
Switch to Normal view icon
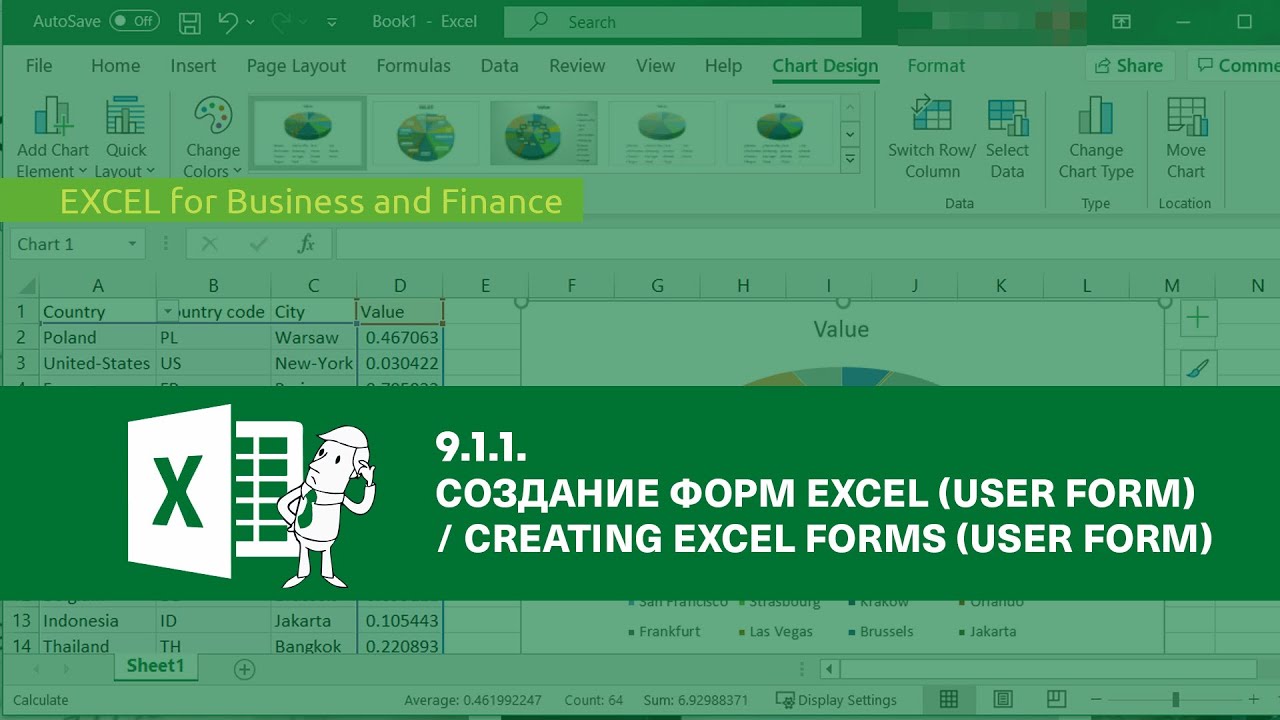tap(948, 699)
